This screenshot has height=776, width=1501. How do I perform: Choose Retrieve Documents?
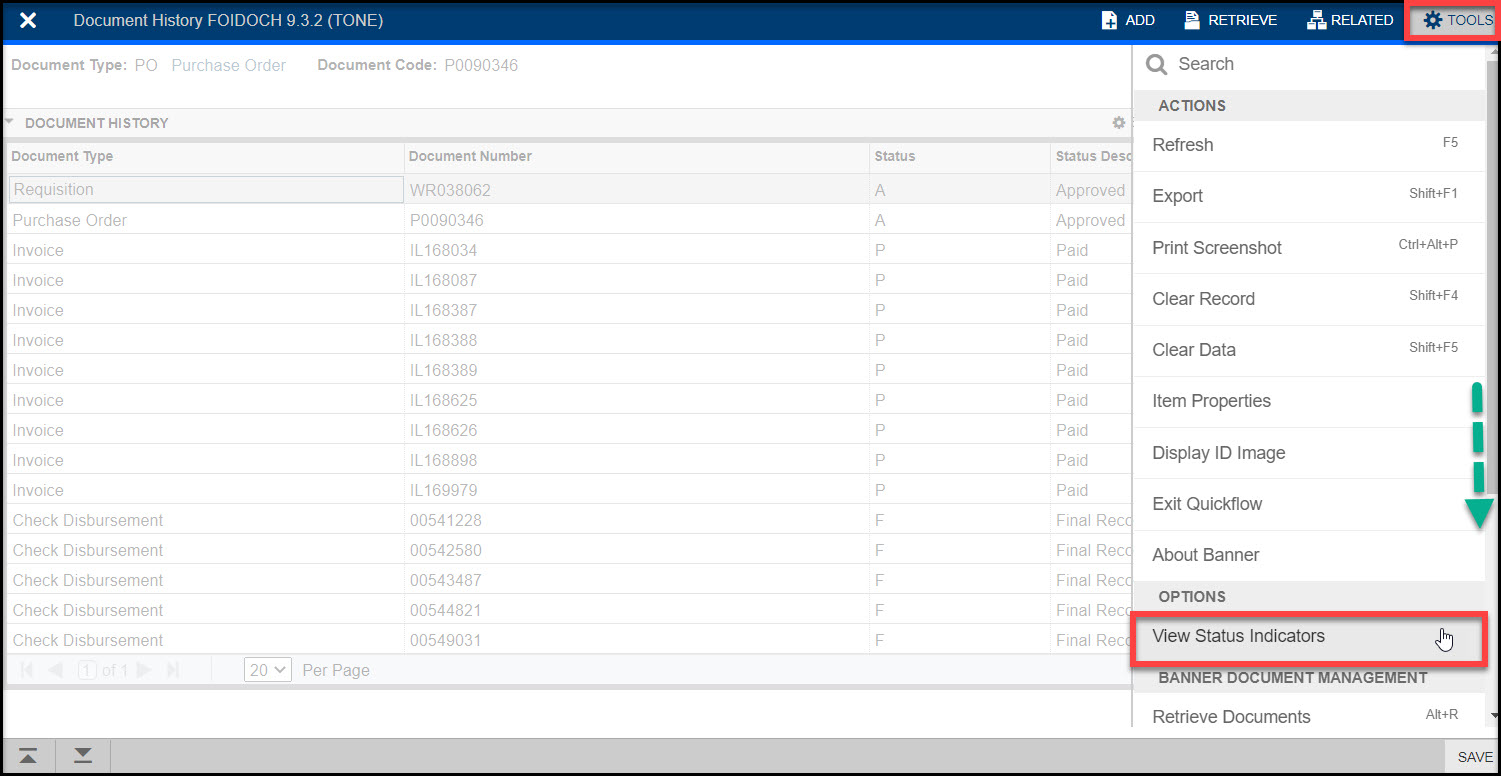coord(1308,717)
